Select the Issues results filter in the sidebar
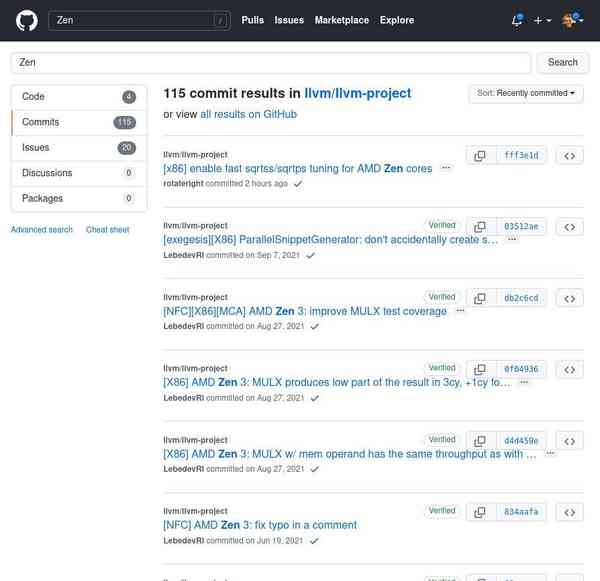The width and height of the screenshot is (600, 581). [79, 148]
